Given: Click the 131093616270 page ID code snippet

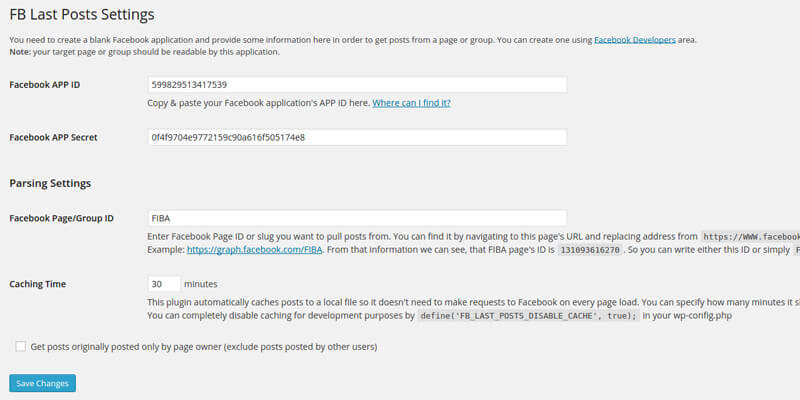Looking at the screenshot, I should 589,248.
